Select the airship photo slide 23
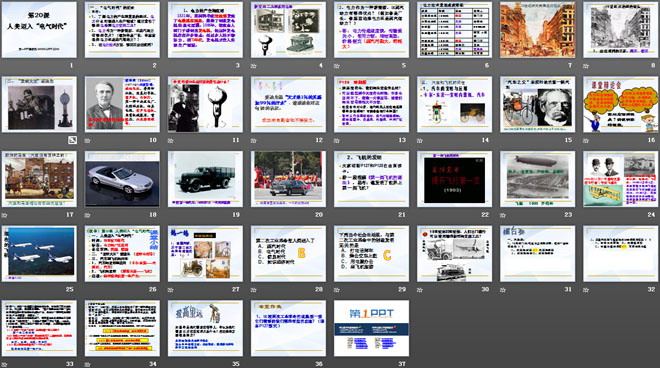The image size is (660, 368). pyautogui.click(x=538, y=179)
